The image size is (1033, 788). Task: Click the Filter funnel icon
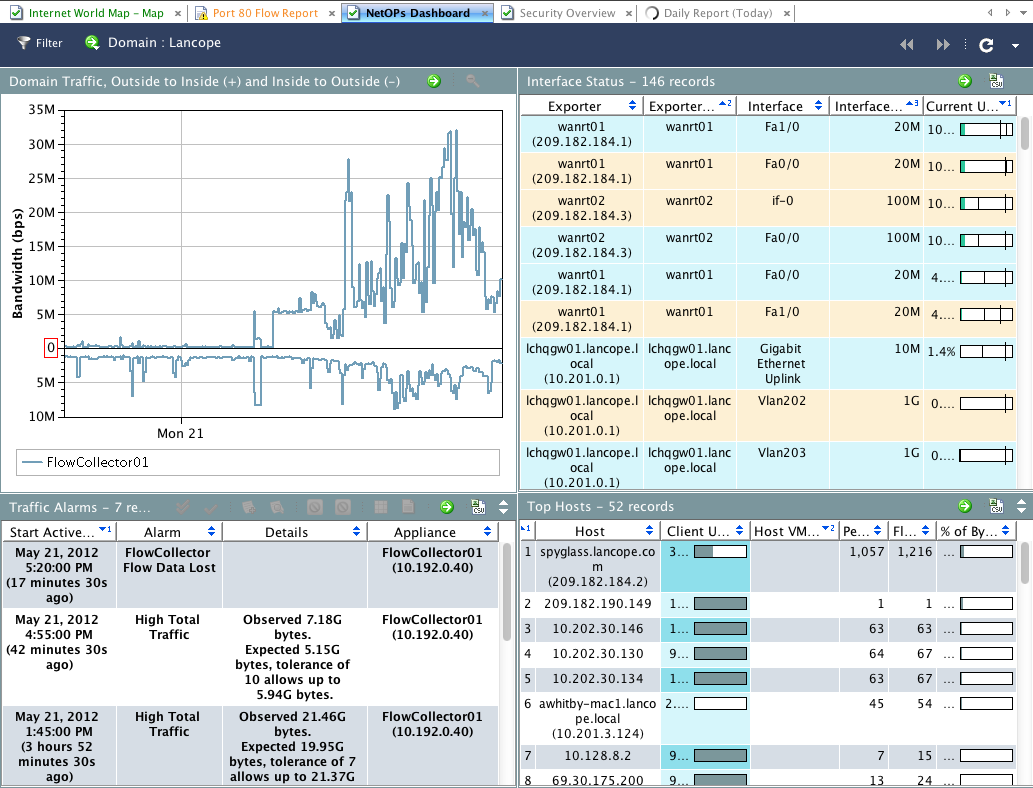point(24,44)
